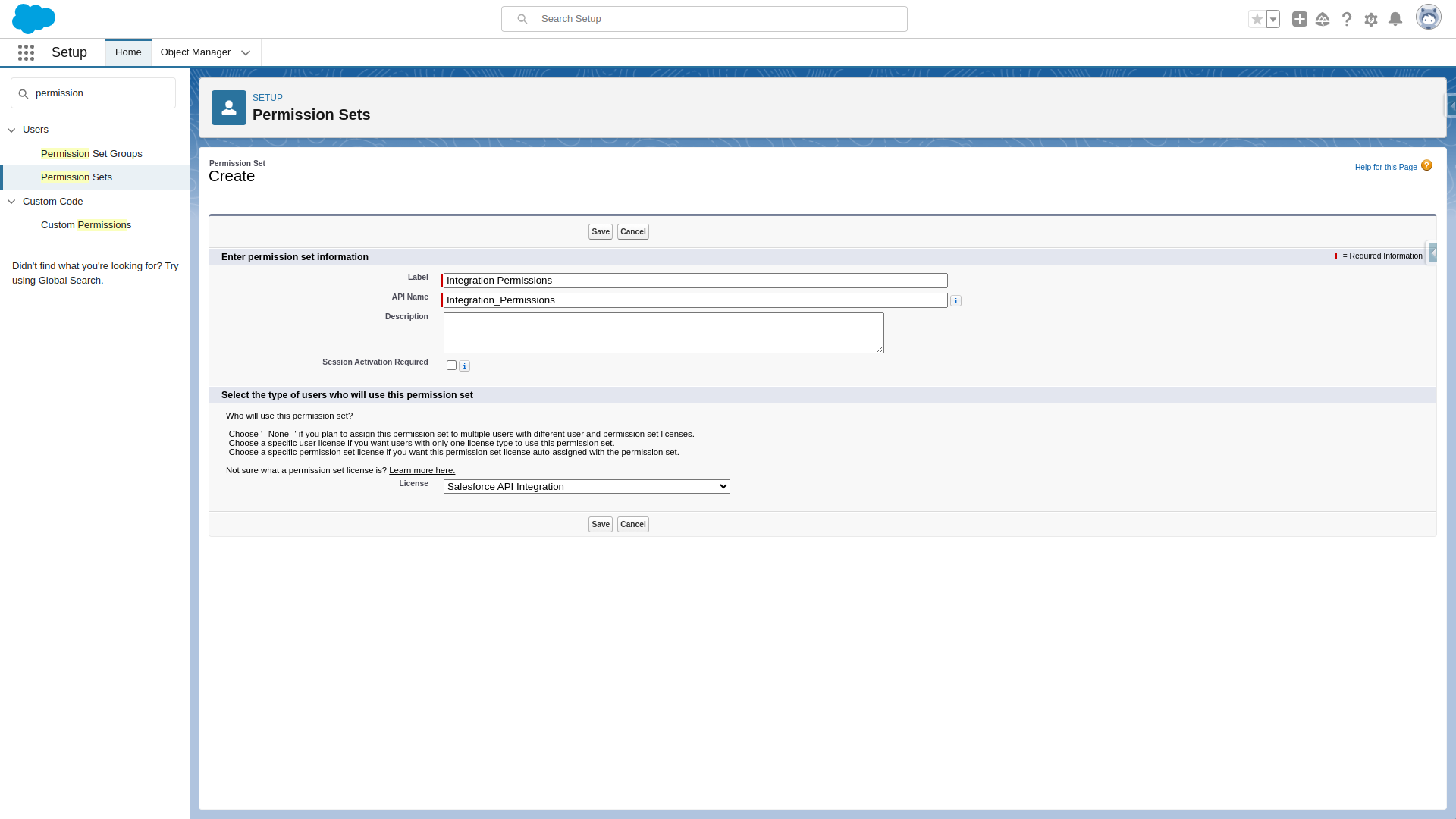Collapse the Custom Code section
This screenshot has width=1456, height=819.
click(11, 201)
